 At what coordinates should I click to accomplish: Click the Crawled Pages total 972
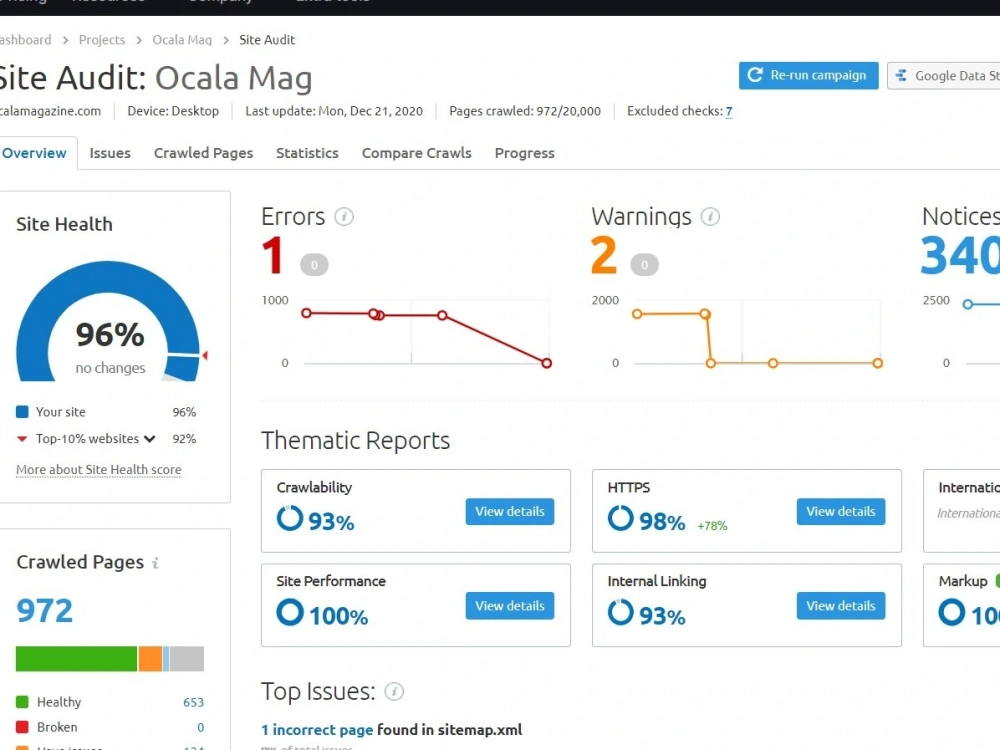45,611
